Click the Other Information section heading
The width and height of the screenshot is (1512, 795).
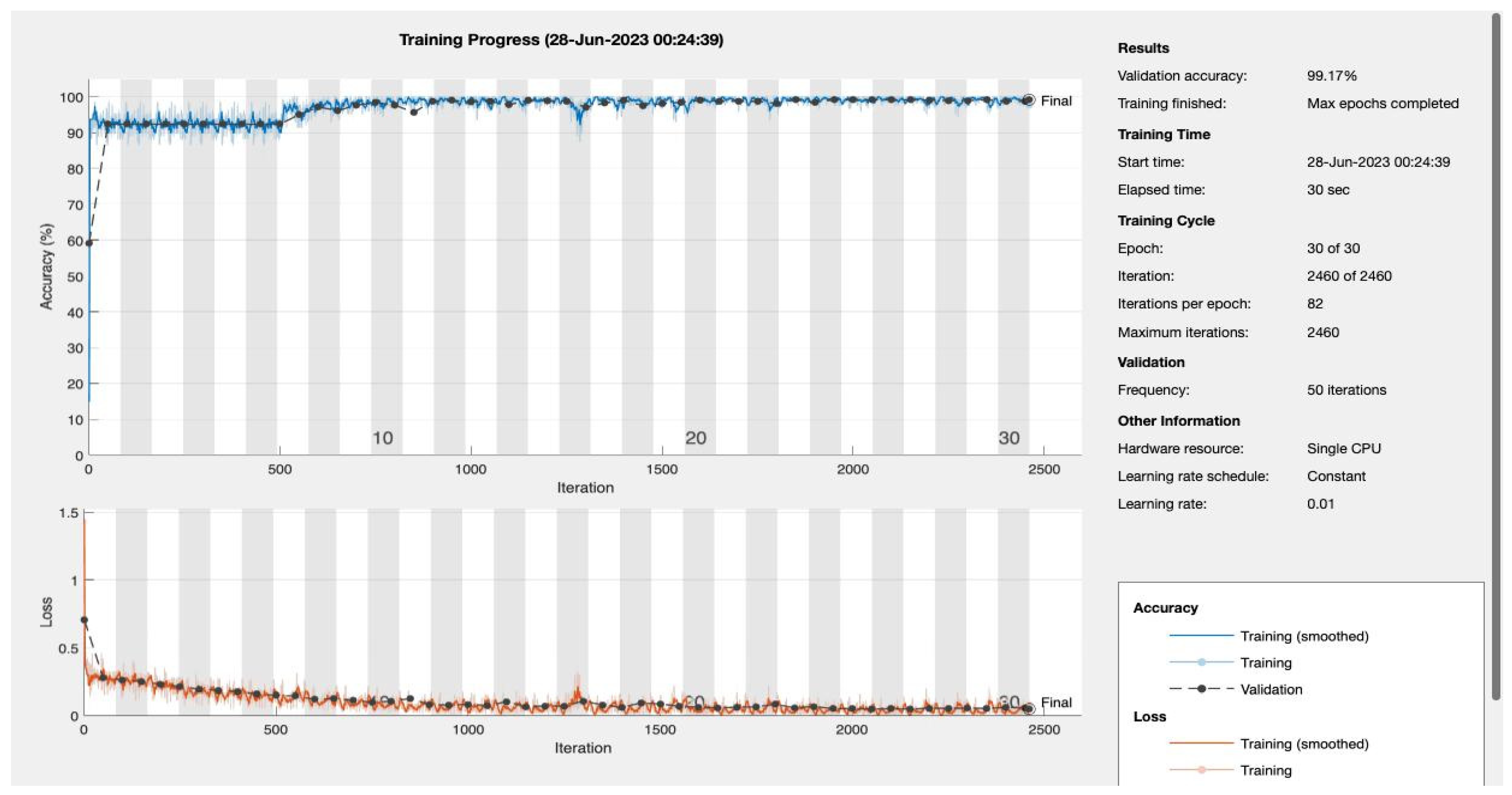pyautogui.click(x=1178, y=421)
